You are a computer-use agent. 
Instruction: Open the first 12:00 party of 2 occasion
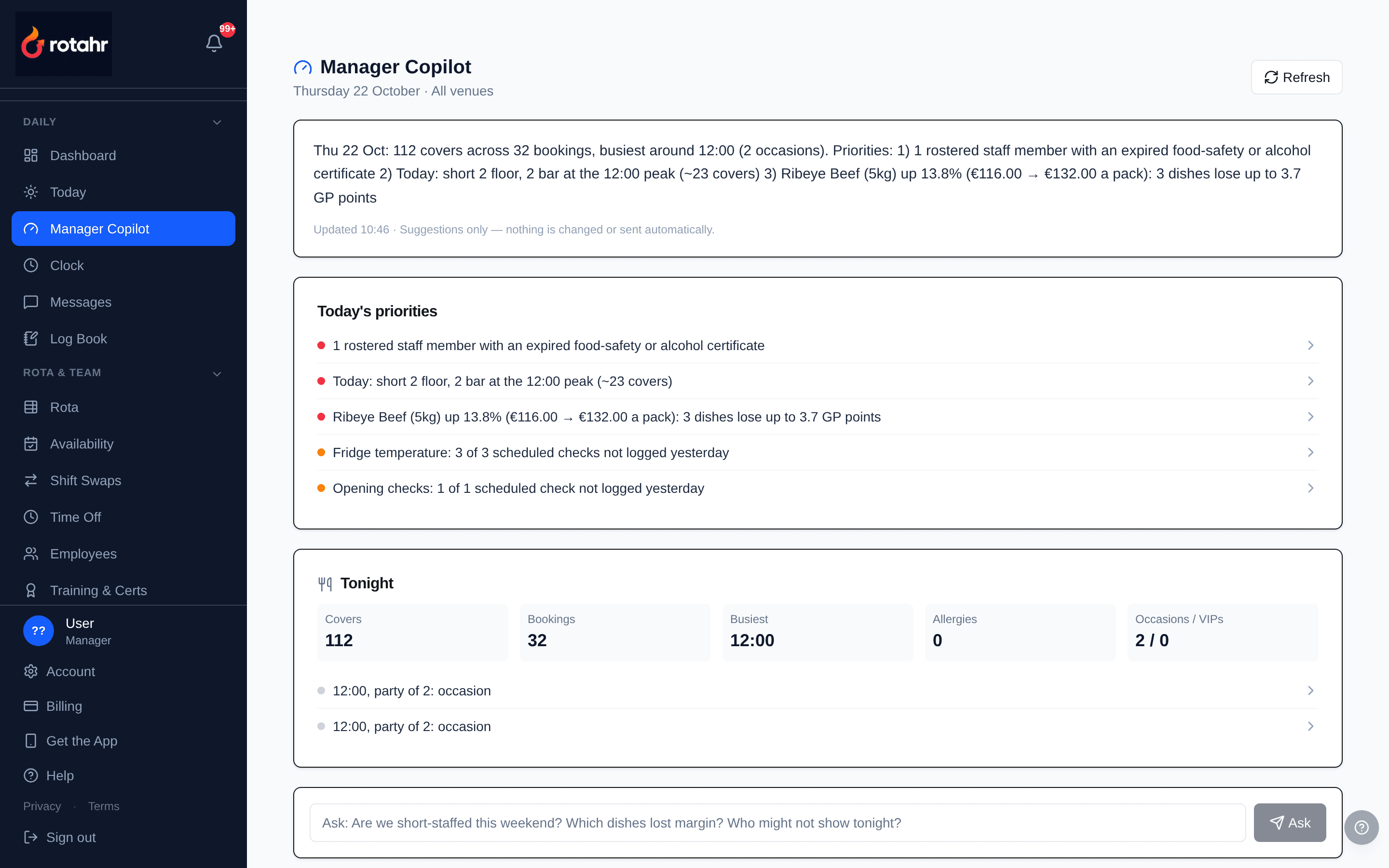(x=817, y=691)
